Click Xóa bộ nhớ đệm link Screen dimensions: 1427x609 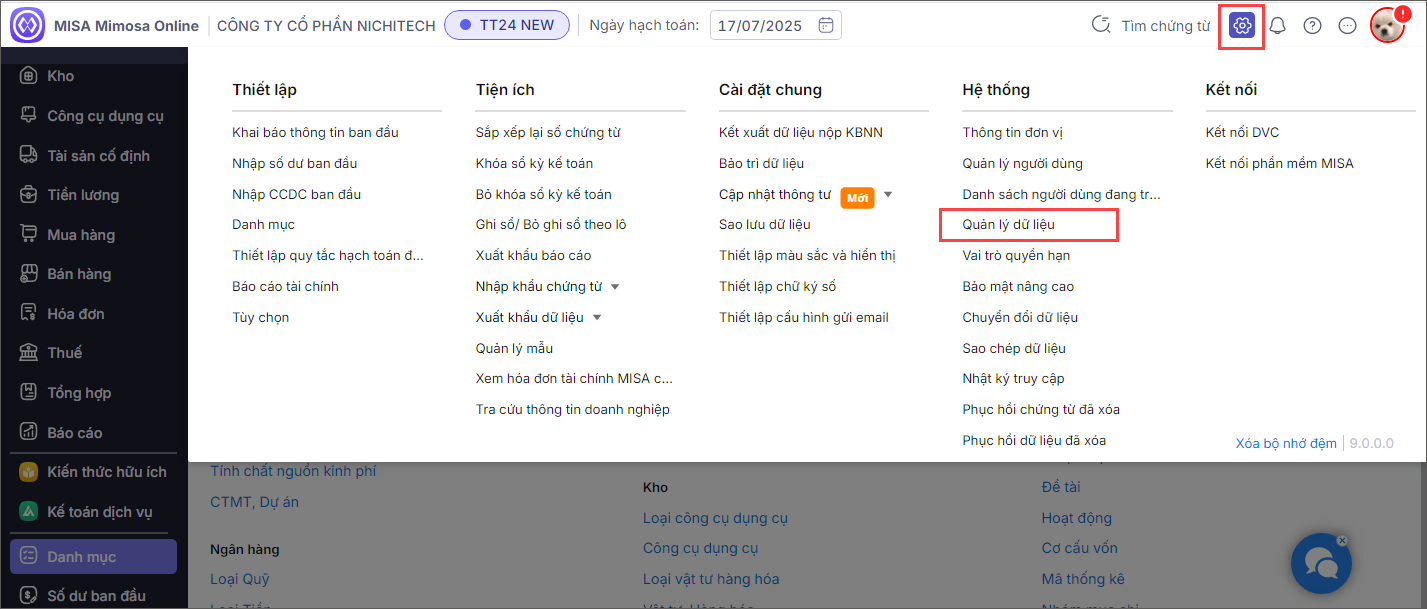pos(1286,443)
